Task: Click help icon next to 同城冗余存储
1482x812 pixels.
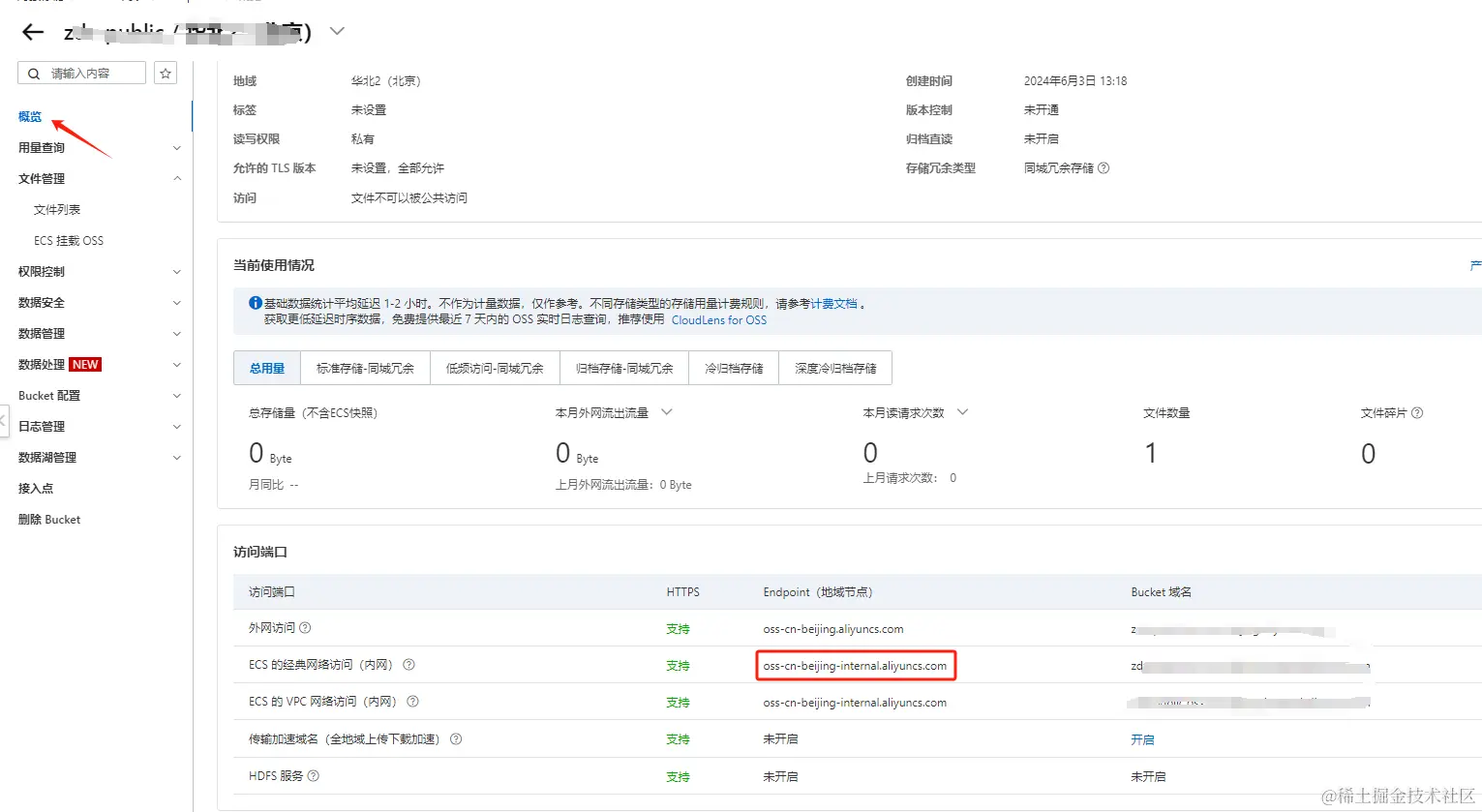Action: click(1104, 168)
